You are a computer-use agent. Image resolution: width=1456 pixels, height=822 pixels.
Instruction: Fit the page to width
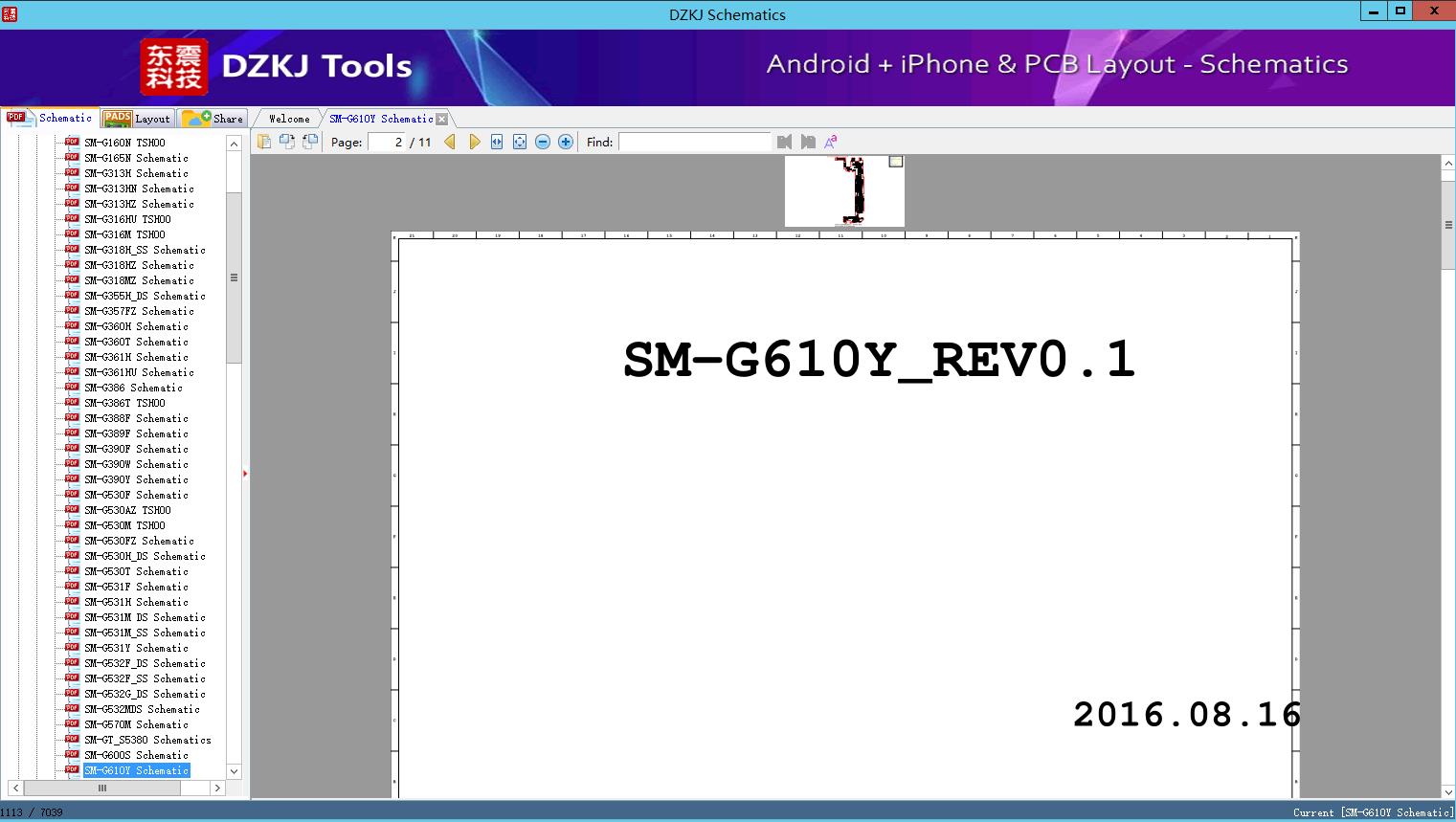(497, 142)
